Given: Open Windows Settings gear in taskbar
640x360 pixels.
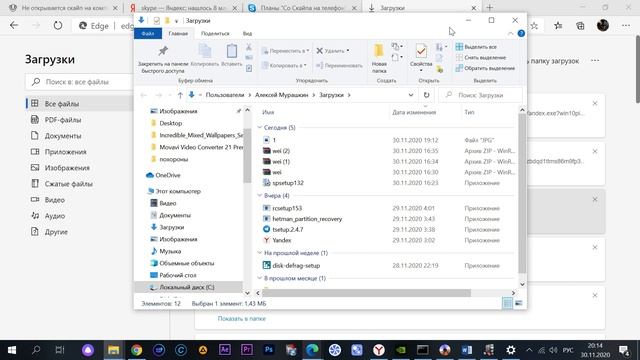Looking at the screenshot, I should (511, 350).
